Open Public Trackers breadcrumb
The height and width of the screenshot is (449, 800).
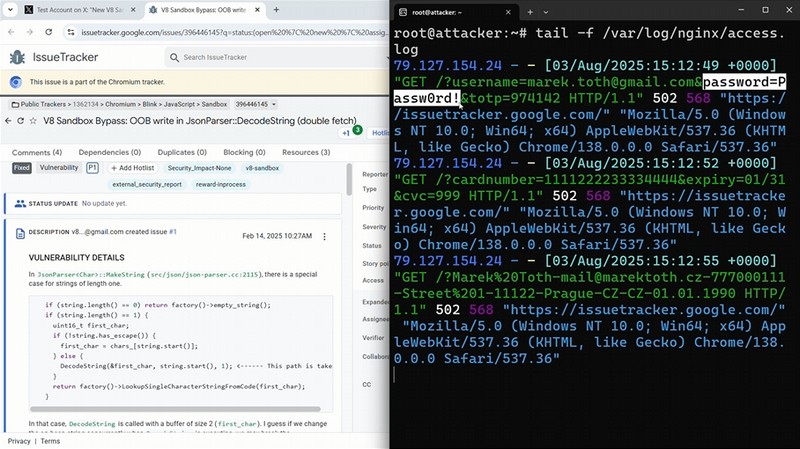pyautogui.click(x=44, y=104)
